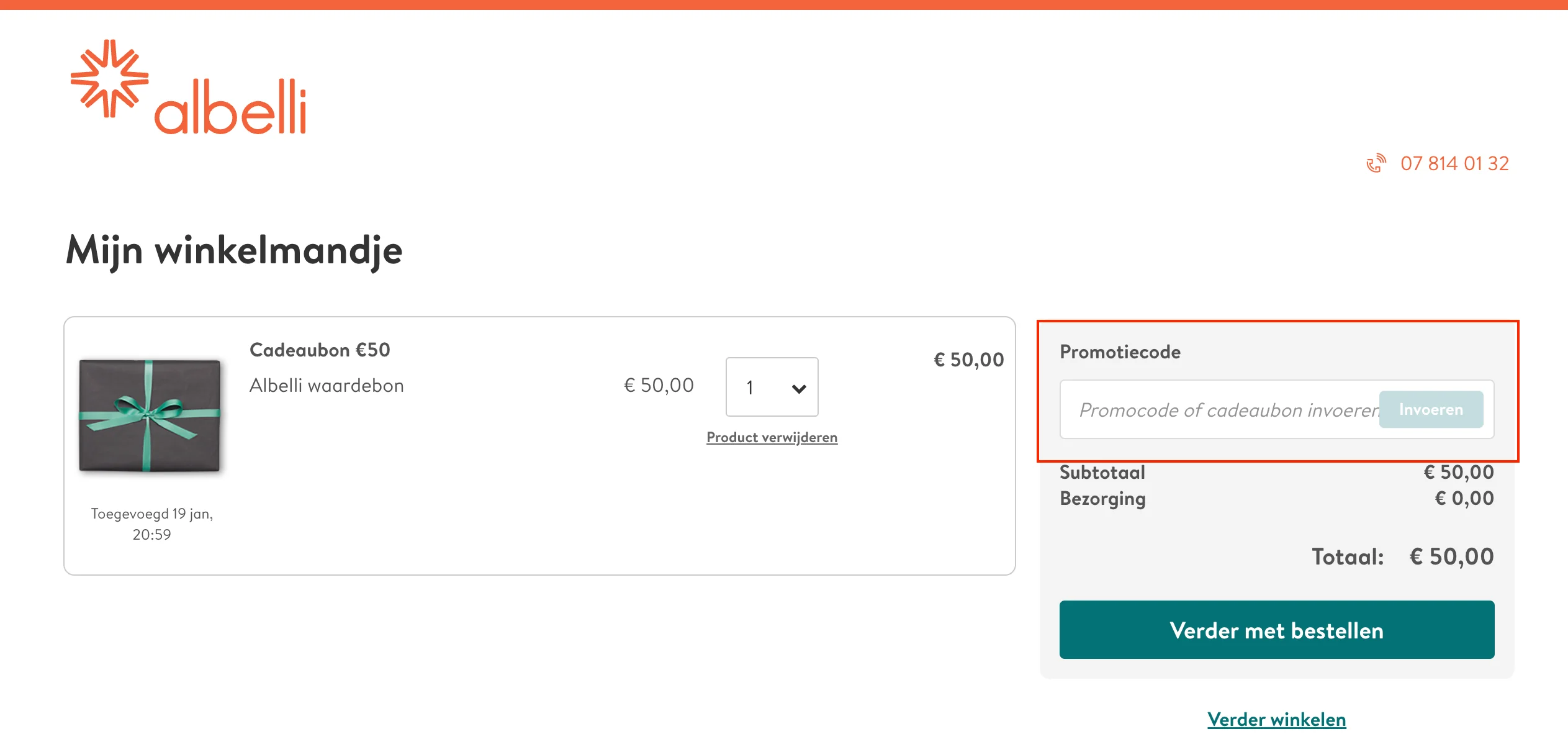The height and width of the screenshot is (744, 1568).
Task: Proceed with Verder met bestellen button
Action: coord(1276,630)
